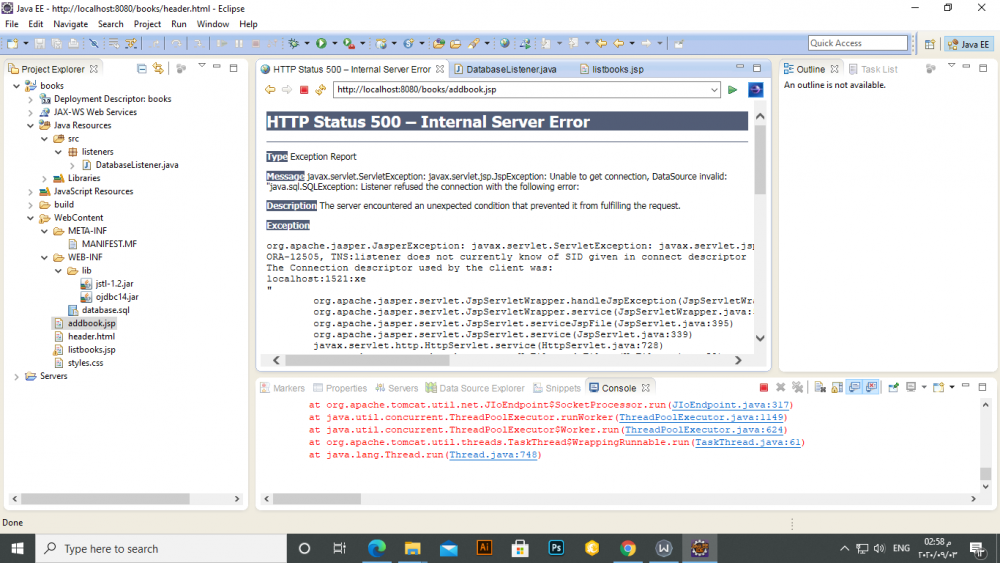The height and width of the screenshot is (563, 1000).
Task: Click the Run button in main toolbar
Action: 321,44
